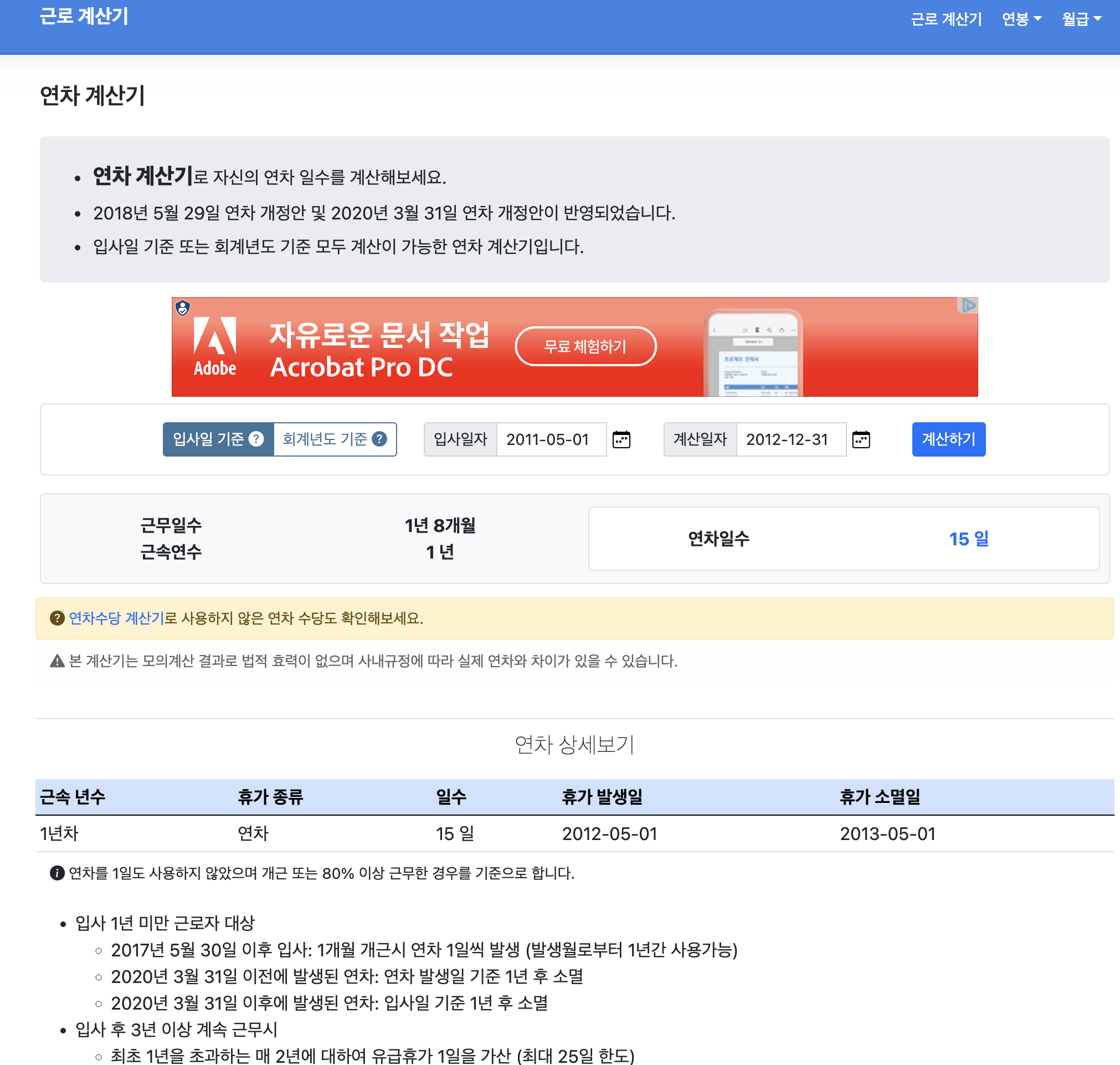Viewport: 1120px width, 1065px height.
Task: Open 근로 계산기 nav menu item
Action: click(946, 19)
